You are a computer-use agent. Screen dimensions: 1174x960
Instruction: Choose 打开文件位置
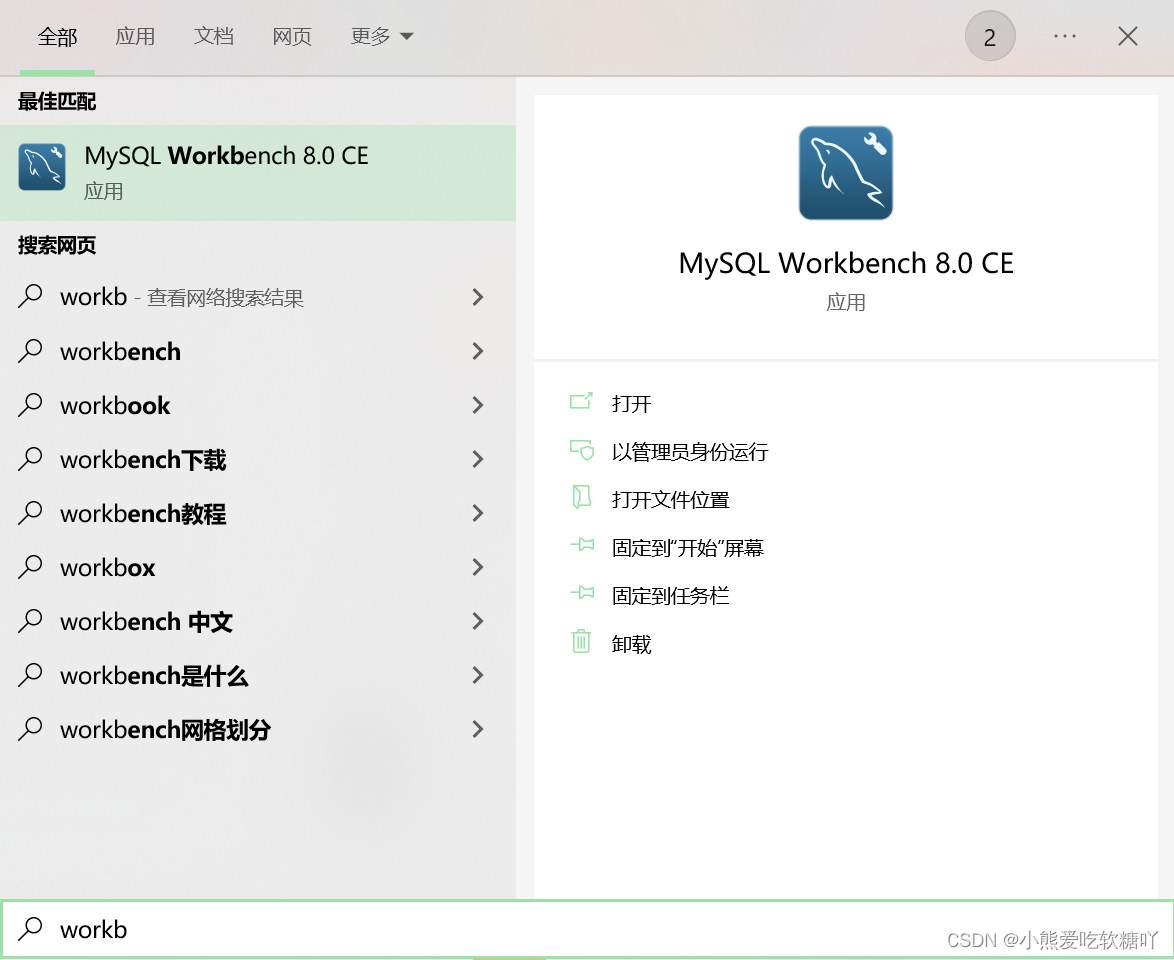click(670, 499)
